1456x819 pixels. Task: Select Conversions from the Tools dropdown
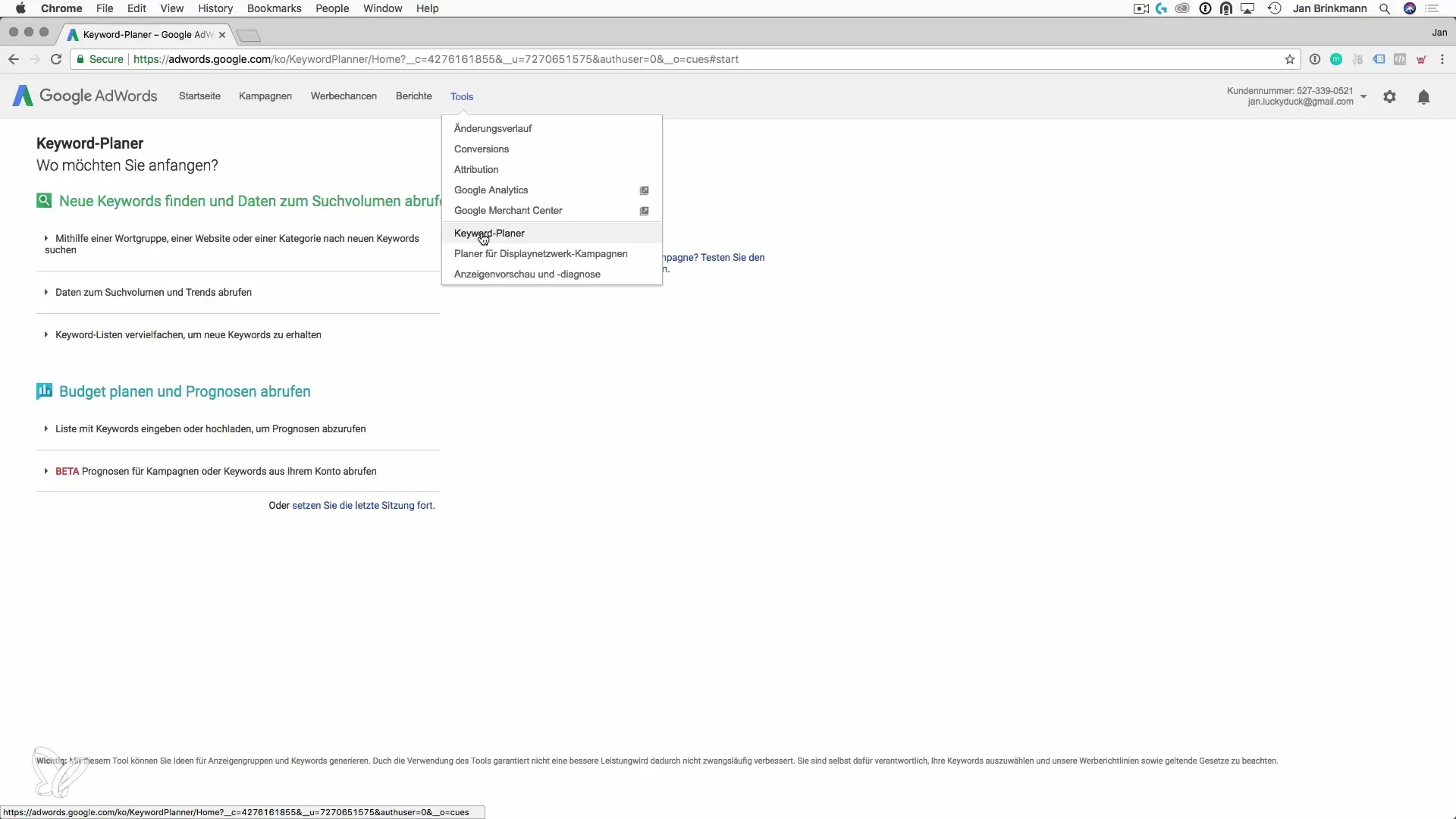click(x=552, y=149)
